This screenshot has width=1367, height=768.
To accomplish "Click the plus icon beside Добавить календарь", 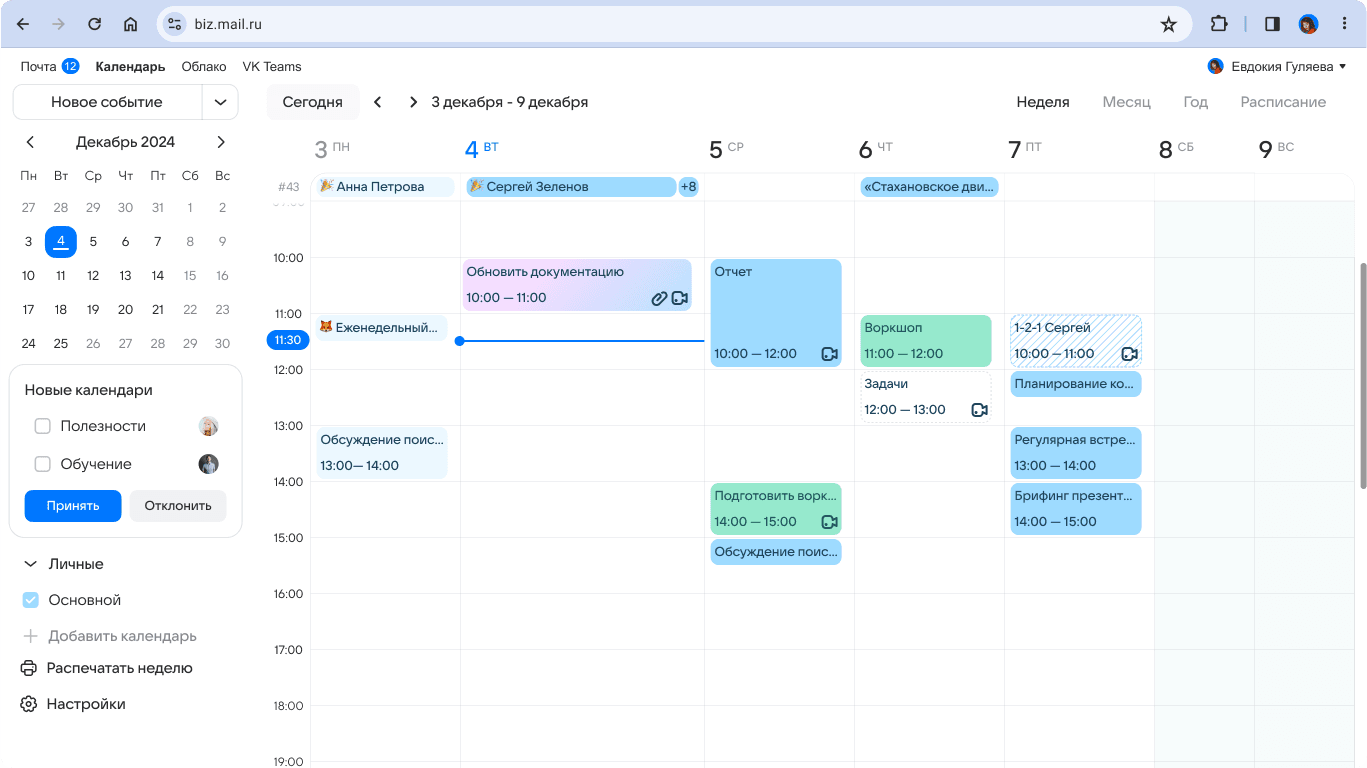I will point(30,636).
